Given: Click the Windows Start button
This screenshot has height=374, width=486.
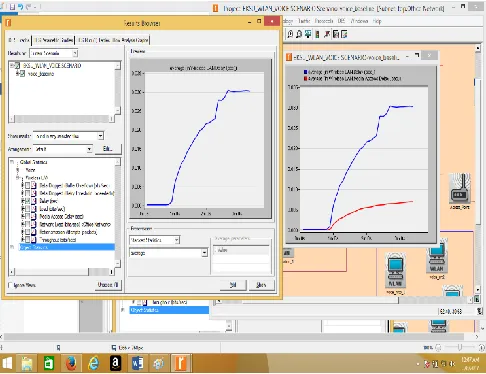Looking at the screenshot, I should 7,363.
